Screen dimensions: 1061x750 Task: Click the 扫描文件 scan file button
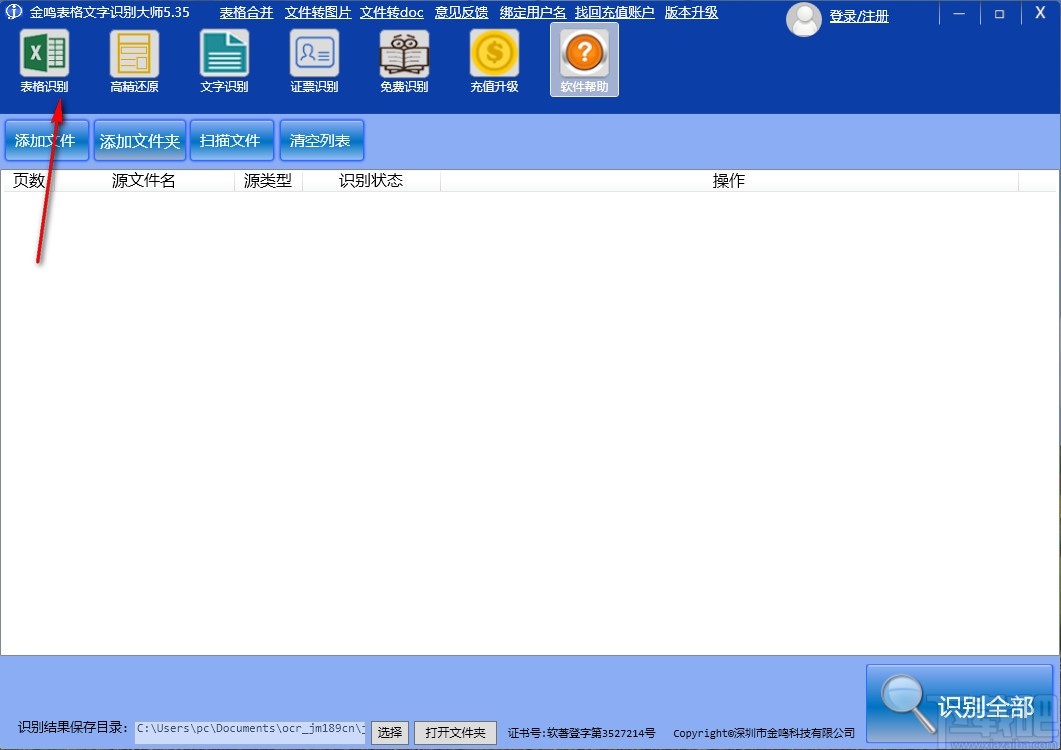click(231, 140)
